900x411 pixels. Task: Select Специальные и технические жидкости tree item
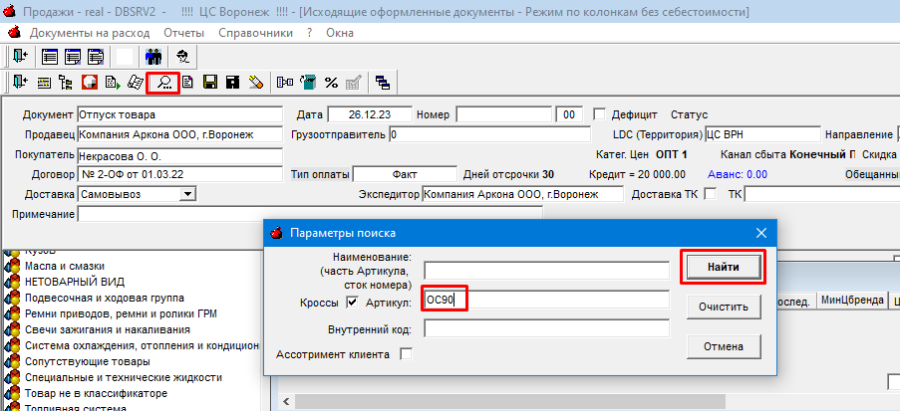click(123, 378)
